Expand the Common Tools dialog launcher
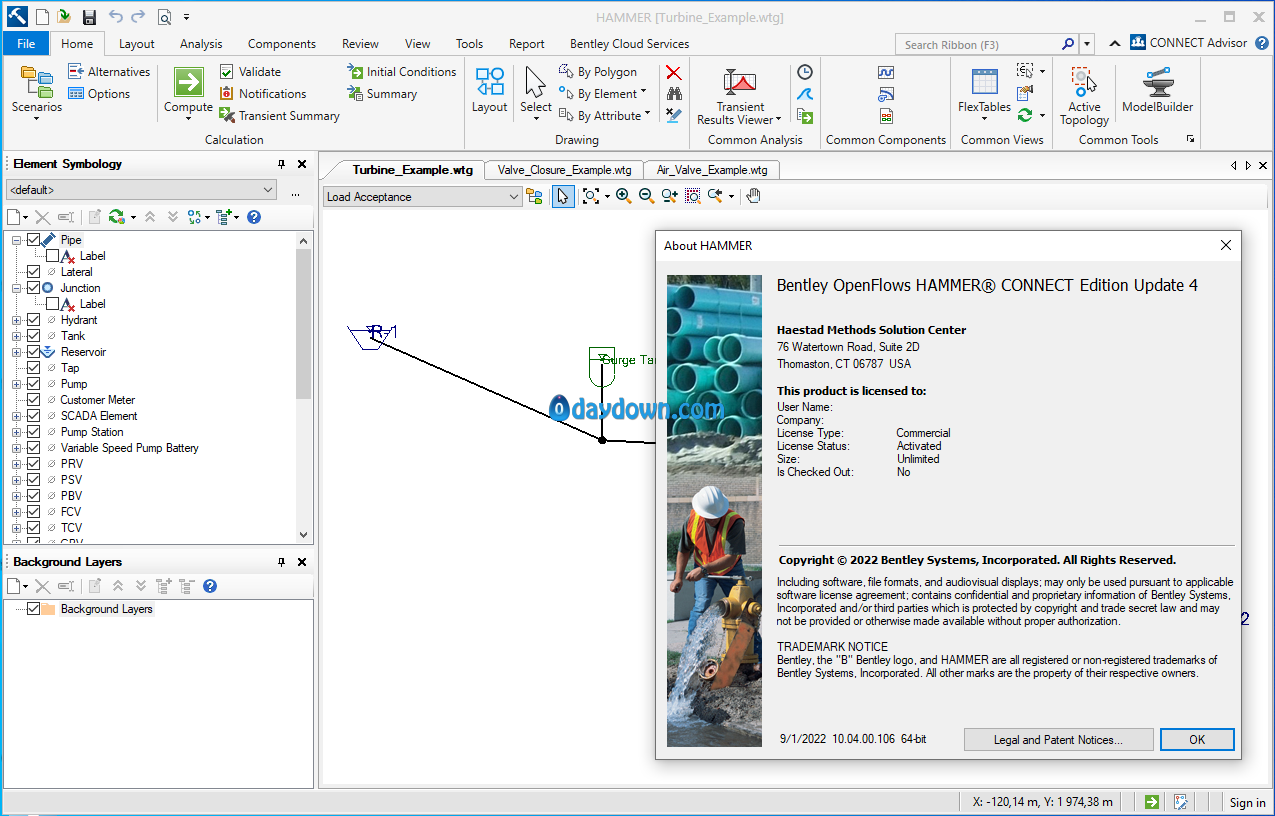This screenshot has height=816, width=1275. coord(1190,140)
